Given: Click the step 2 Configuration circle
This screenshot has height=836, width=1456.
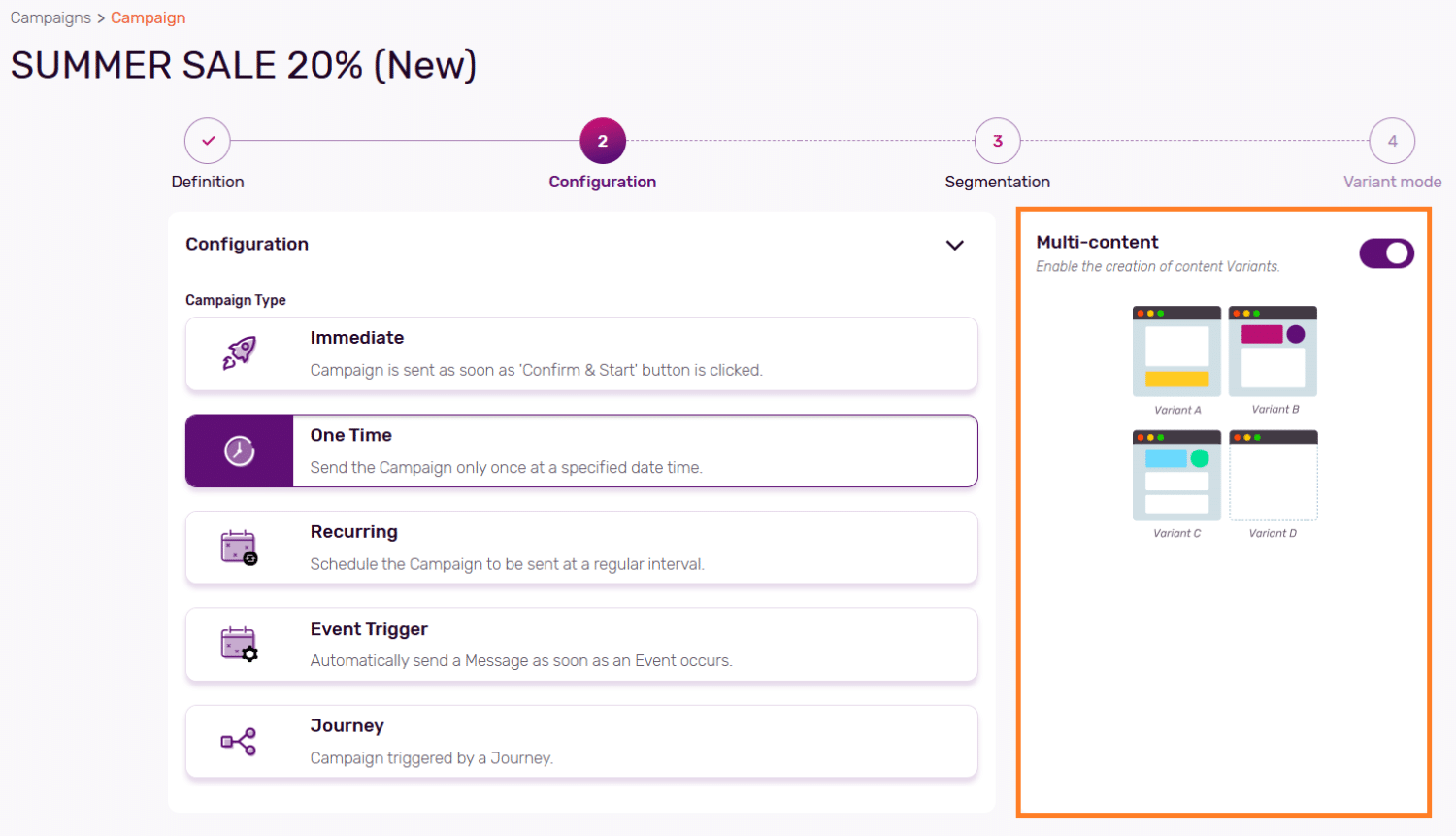Looking at the screenshot, I should (x=603, y=142).
